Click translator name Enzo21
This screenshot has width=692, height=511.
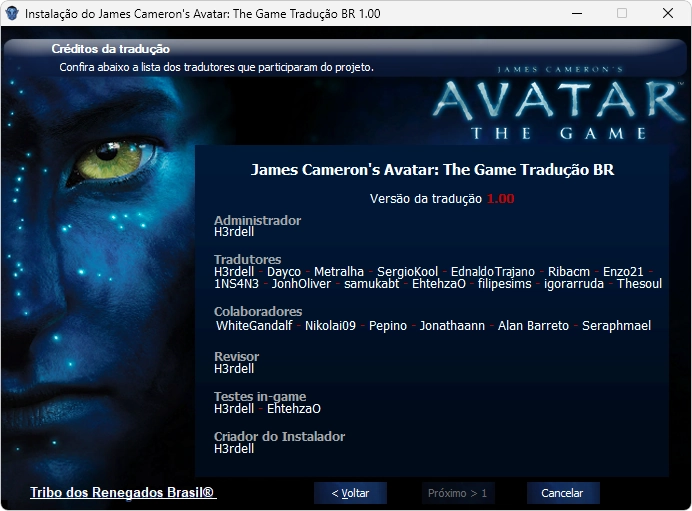coord(623,271)
